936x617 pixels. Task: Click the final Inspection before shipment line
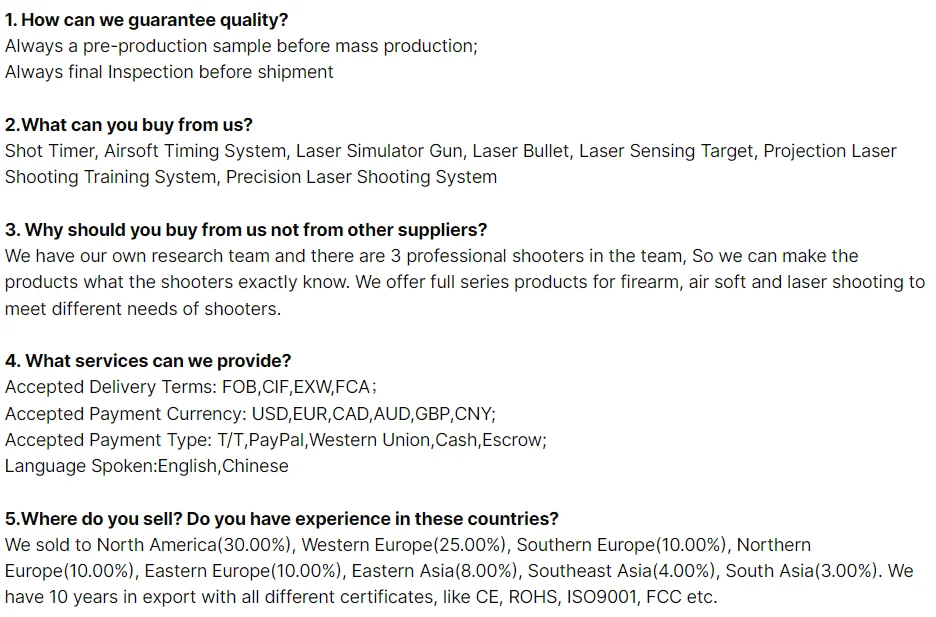(x=169, y=73)
